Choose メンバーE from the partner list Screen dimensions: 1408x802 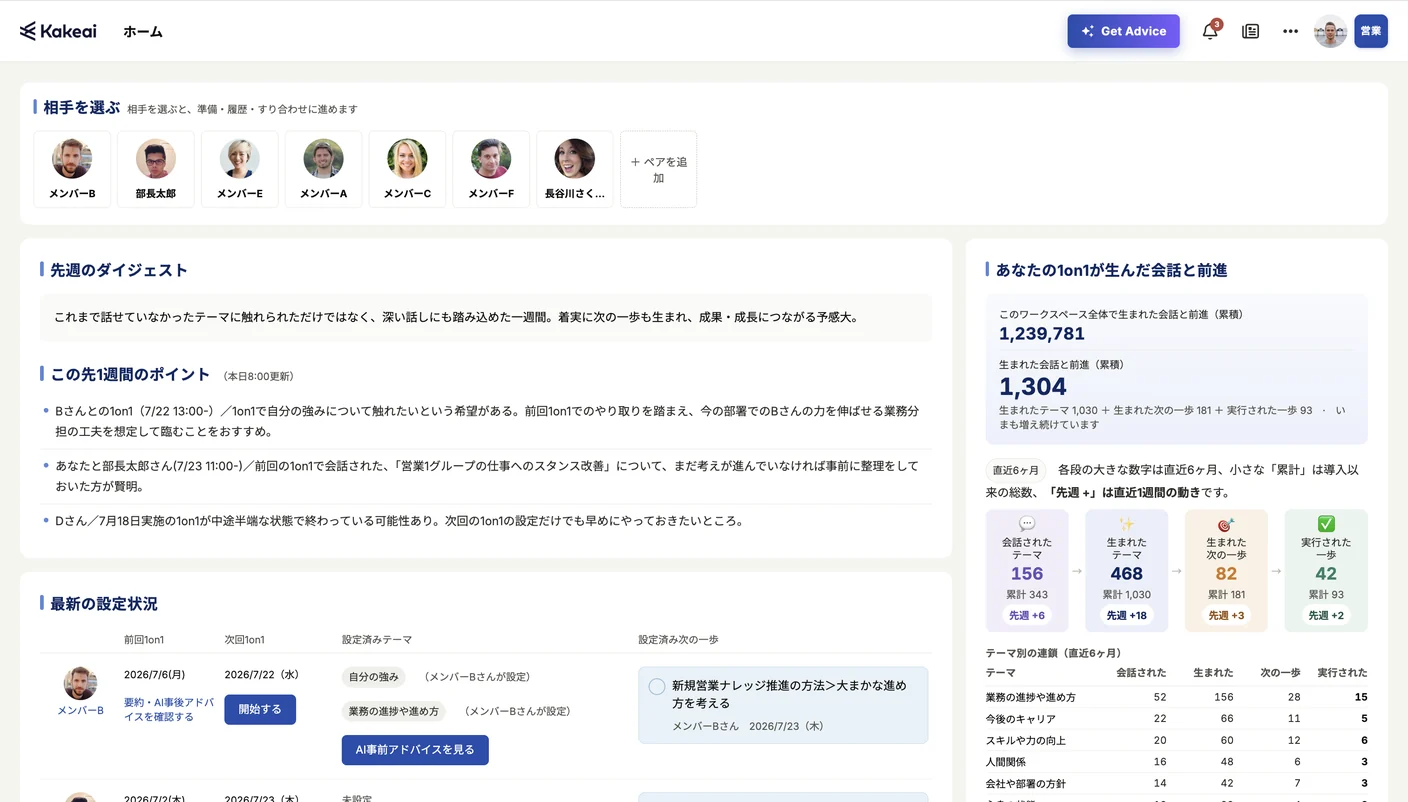[x=240, y=169]
